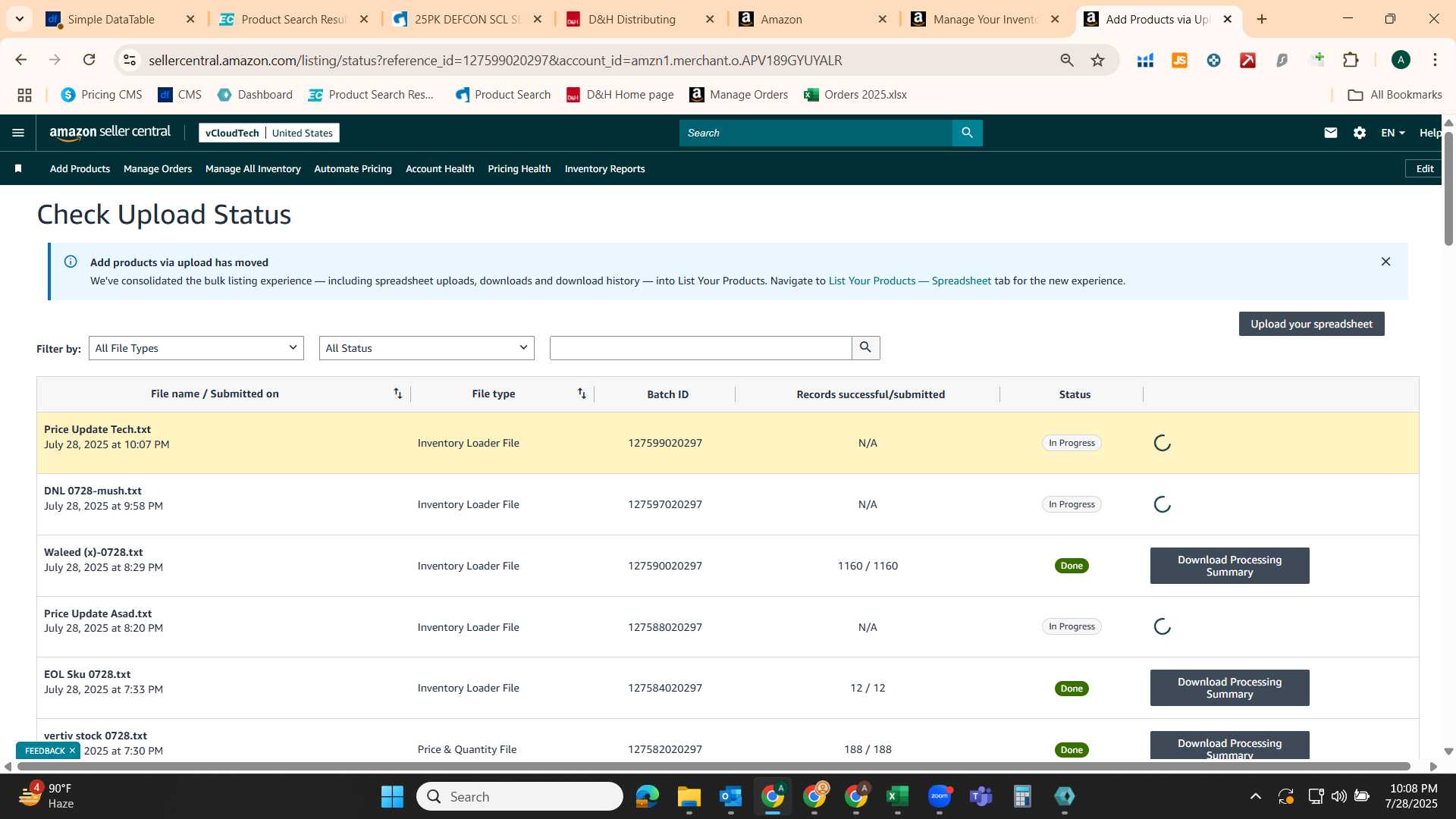Screen dimensions: 1456x819
Task: Open the browser extensions puzzle icon
Action: click(1351, 60)
